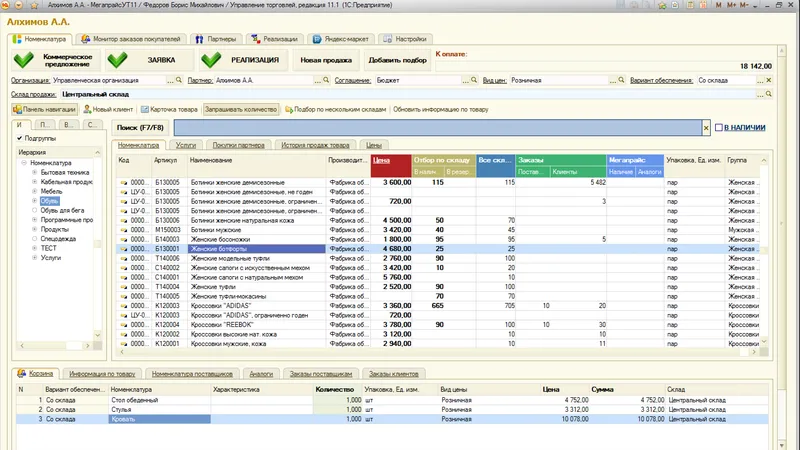This screenshot has height=450, width=800.
Task: Toggle Подгруппы checkbox
Action: click(x=19, y=138)
